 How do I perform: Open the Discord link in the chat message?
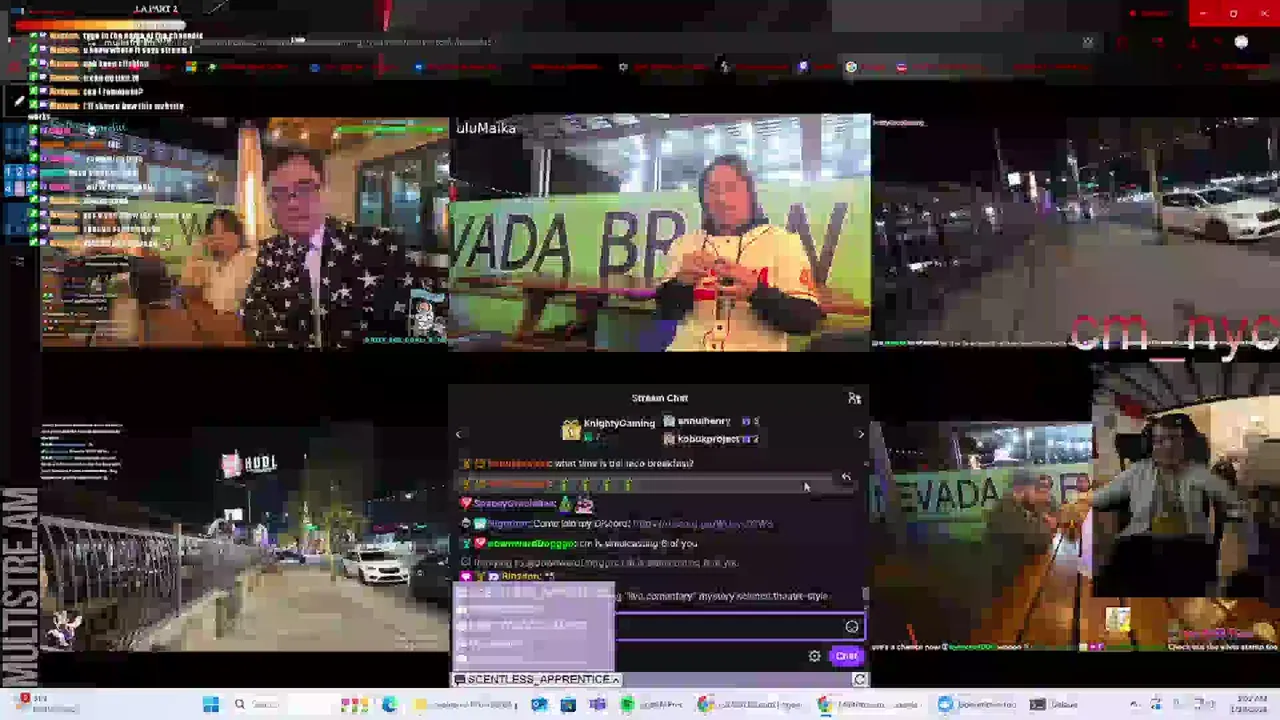[703, 523]
